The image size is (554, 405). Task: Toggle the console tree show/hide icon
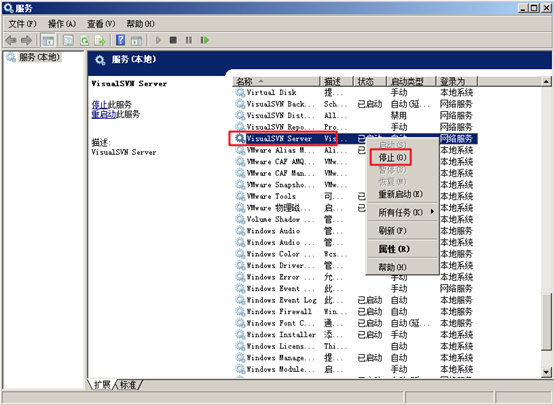point(48,40)
